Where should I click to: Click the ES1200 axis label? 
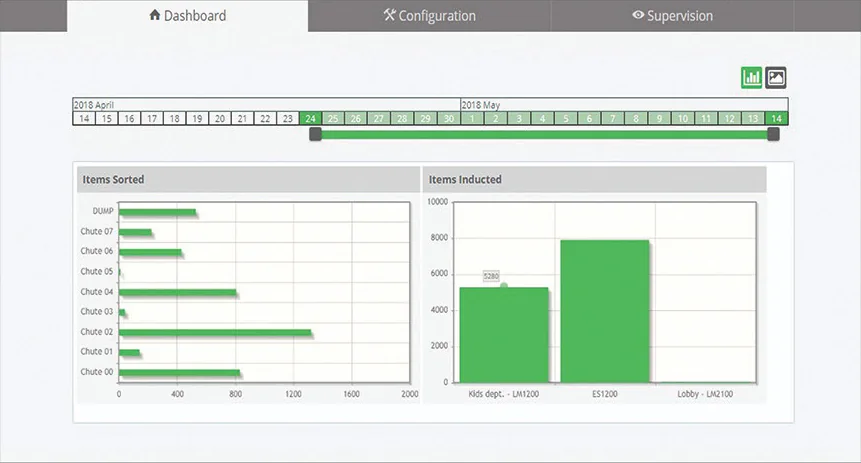[x=605, y=394]
